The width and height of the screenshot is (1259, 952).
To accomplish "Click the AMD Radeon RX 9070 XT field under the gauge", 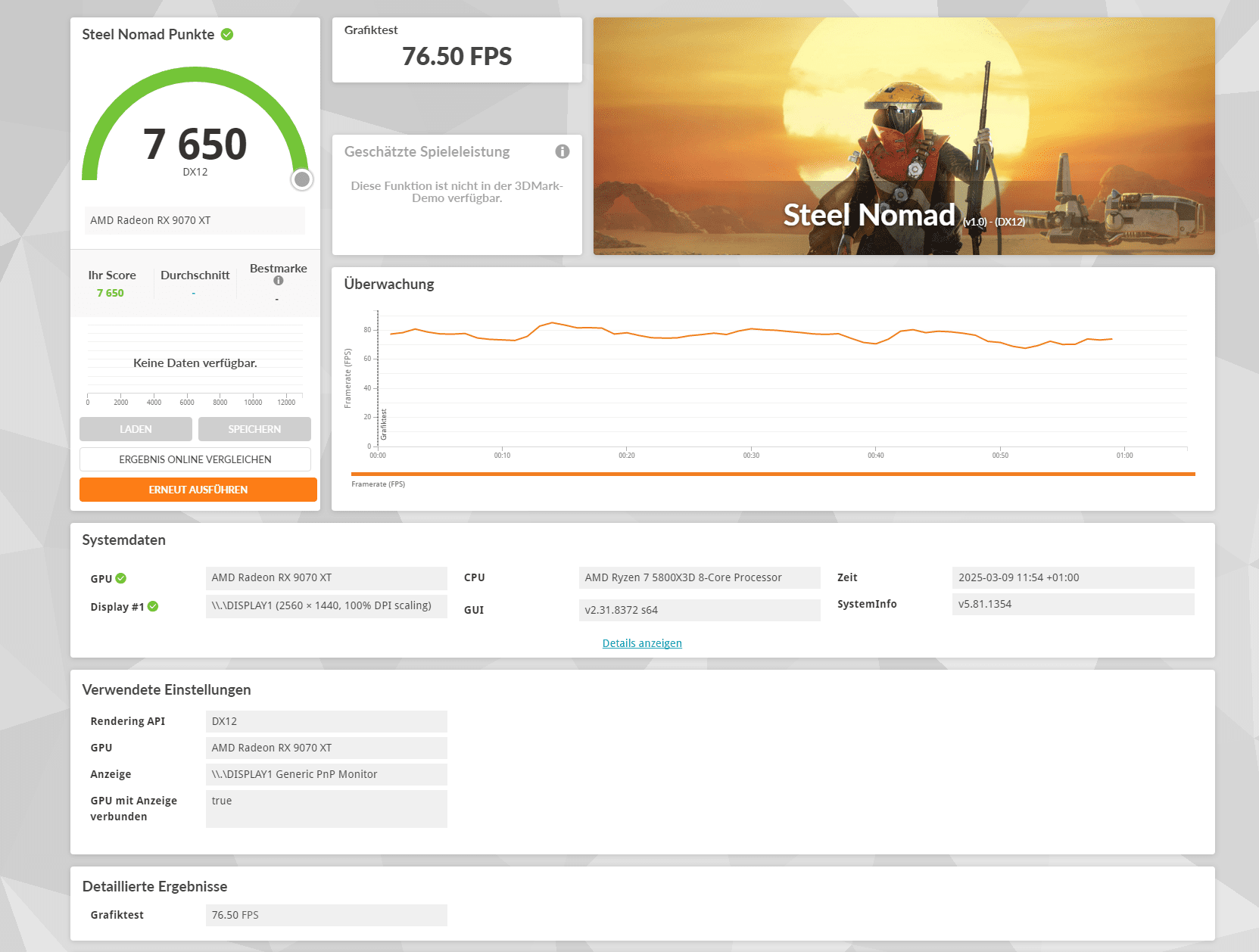I will click(x=195, y=220).
